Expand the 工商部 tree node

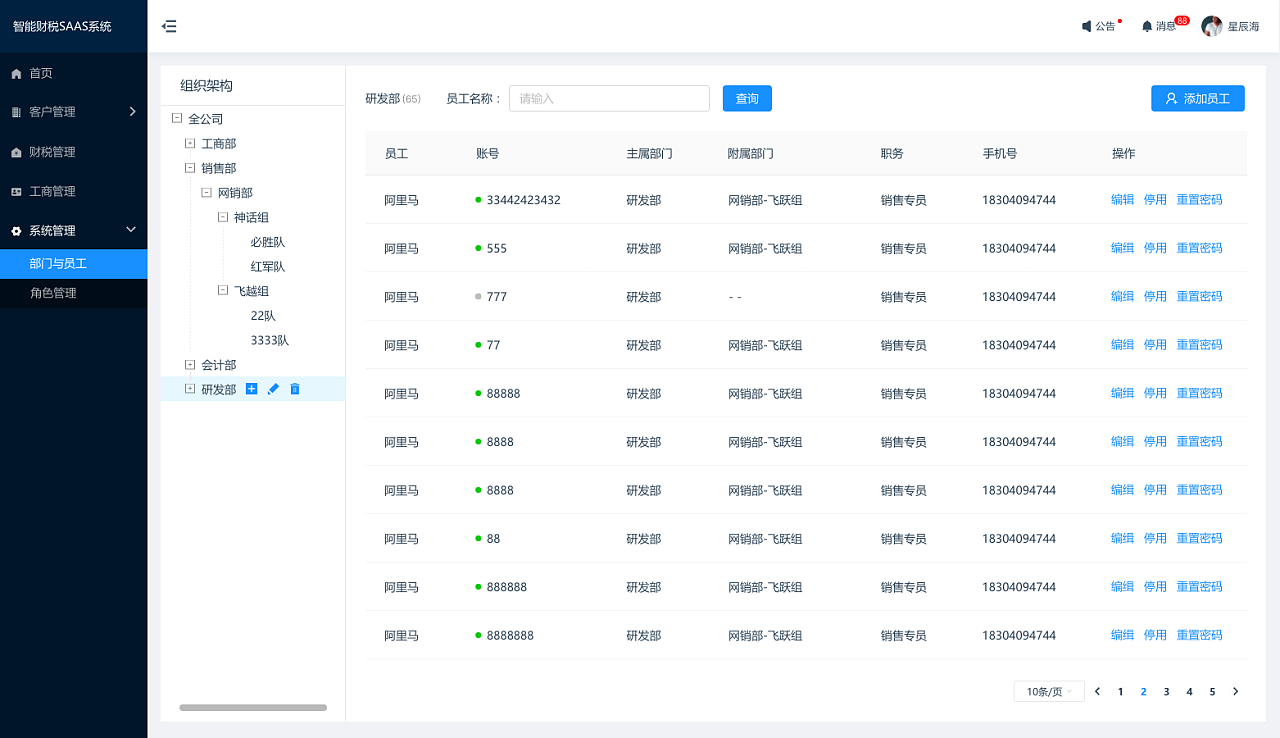pos(190,144)
